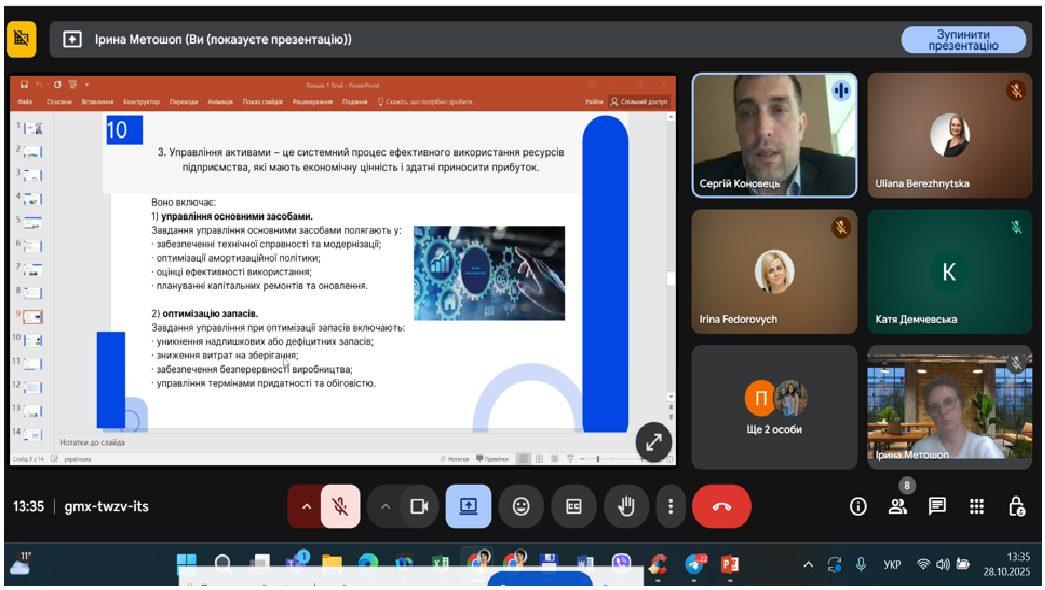The image size is (1045, 590).
Task: Open the three-dot more options menu
Action: pos(671,507)
